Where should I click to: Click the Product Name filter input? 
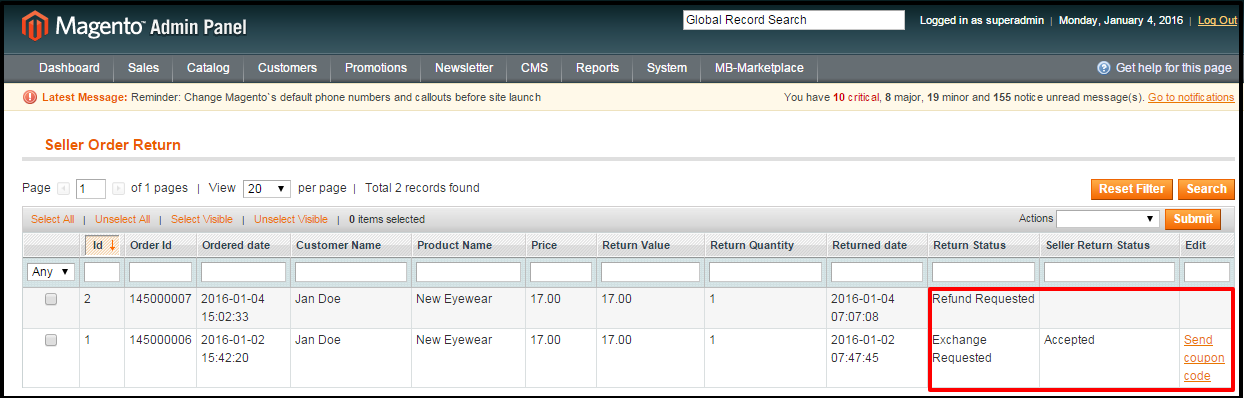tap(468, 272)
